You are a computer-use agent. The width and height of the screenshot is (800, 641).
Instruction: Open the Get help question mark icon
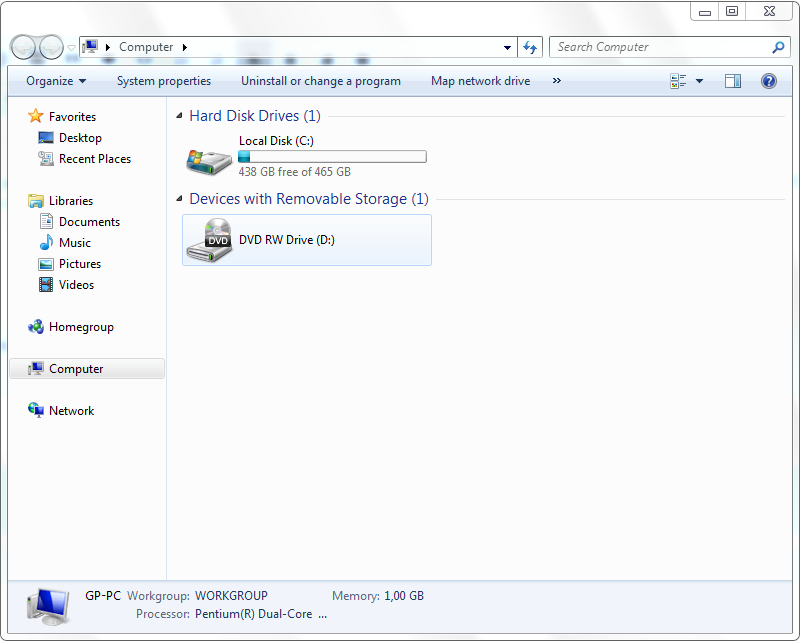tap(769, 81)
